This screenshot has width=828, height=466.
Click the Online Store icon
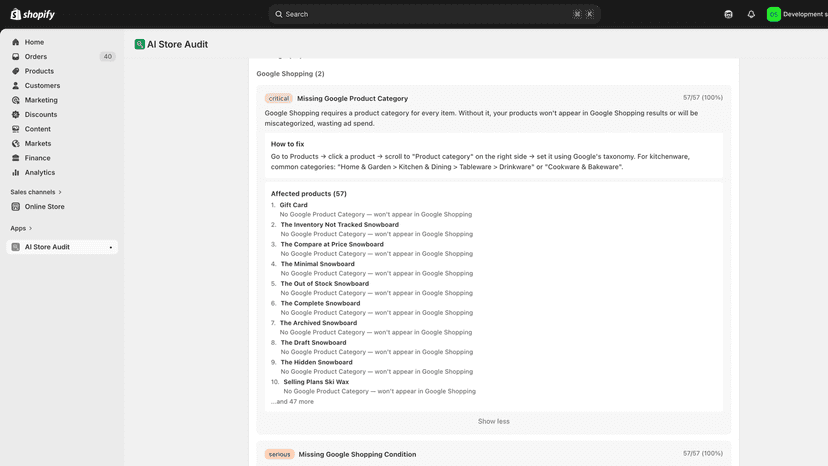tap(15, 207)
